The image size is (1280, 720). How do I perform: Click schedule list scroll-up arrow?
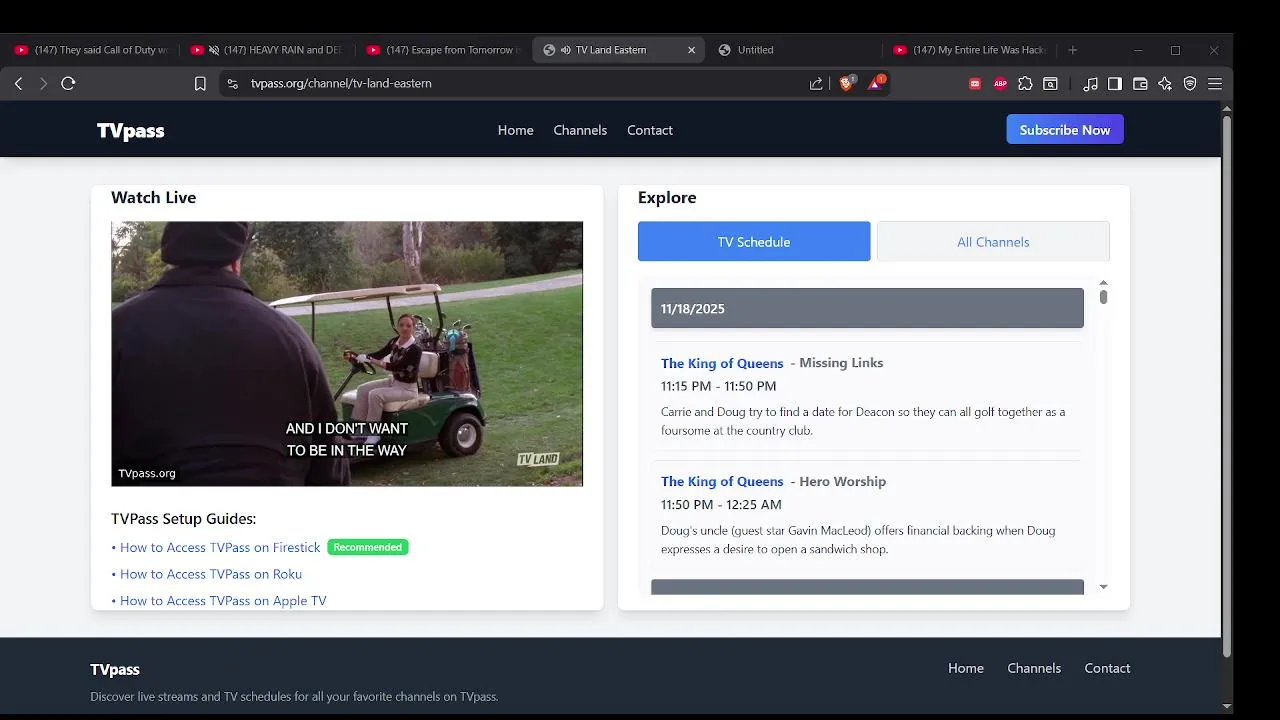click(1103, 284)
